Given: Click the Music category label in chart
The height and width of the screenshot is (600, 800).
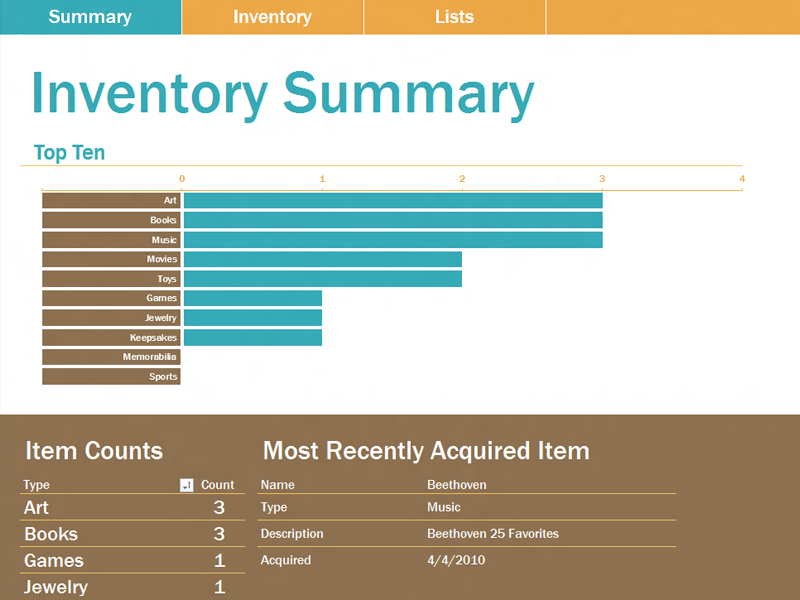Looking at the screenshot, I should [111, 240].
